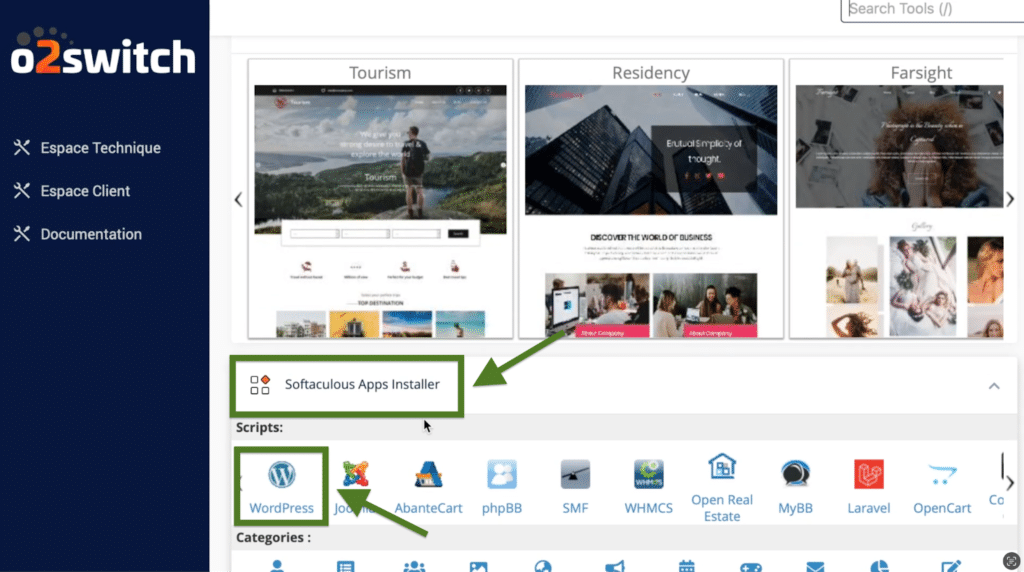Click the Residency theme title
This screenshot has height=572, width=1024.
coord(651,72)
